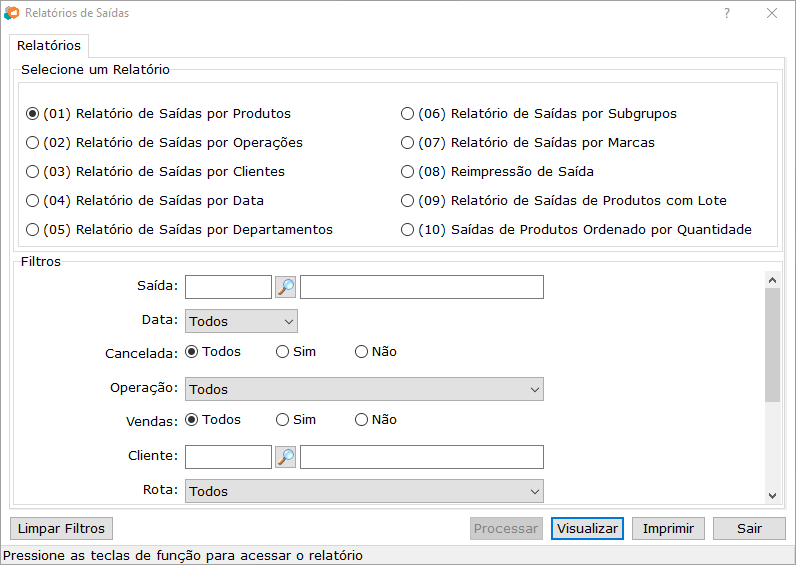The height and width of the screenshot is (565, 796).
Task: Click the help question mark icon
Action: (x=727, y=13)
